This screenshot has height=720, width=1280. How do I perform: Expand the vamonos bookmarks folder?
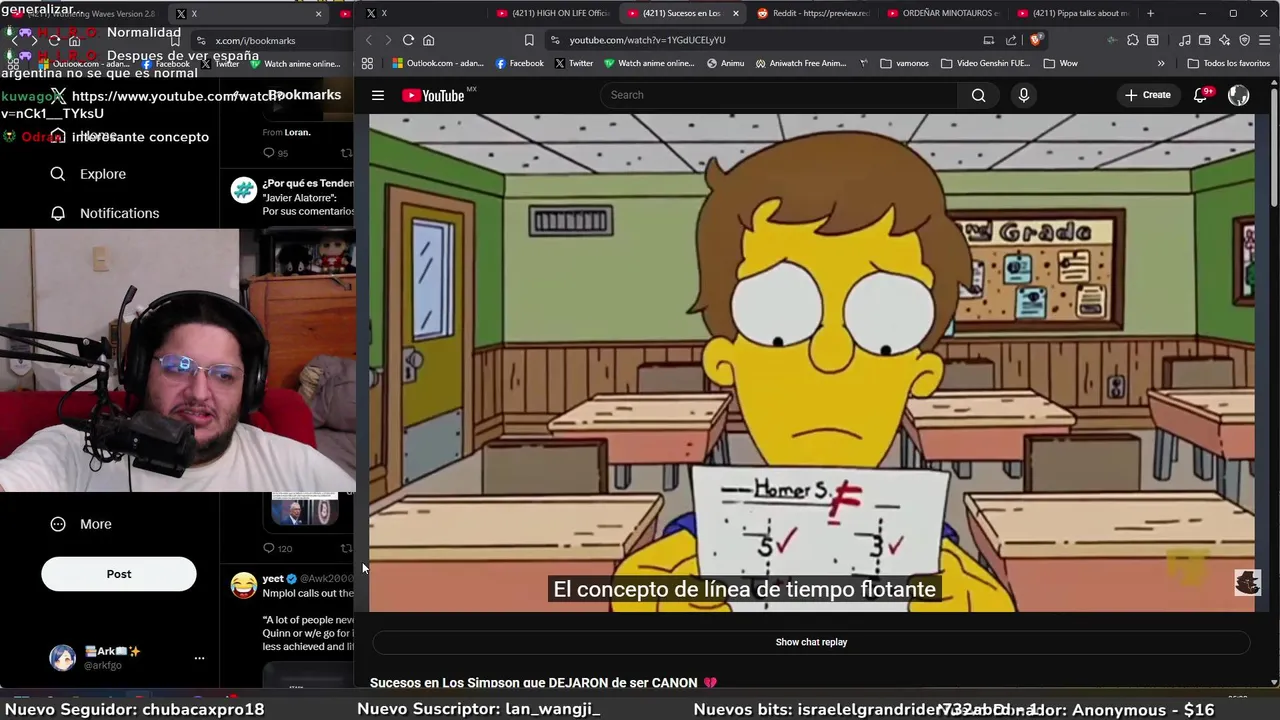(904, 63)
